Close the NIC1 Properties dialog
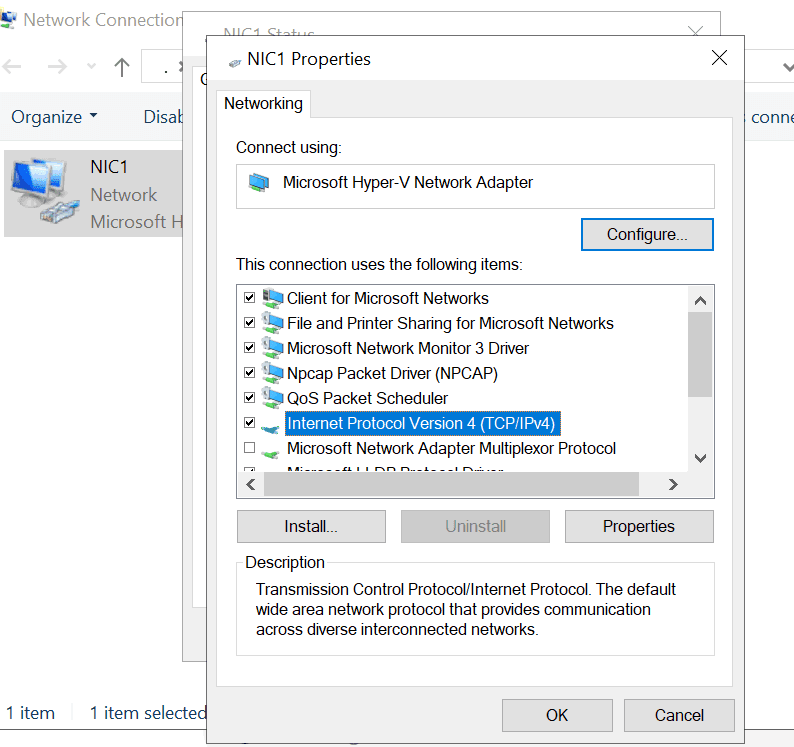The width and height of the screenshot is (794, 747). click(719, 58)
